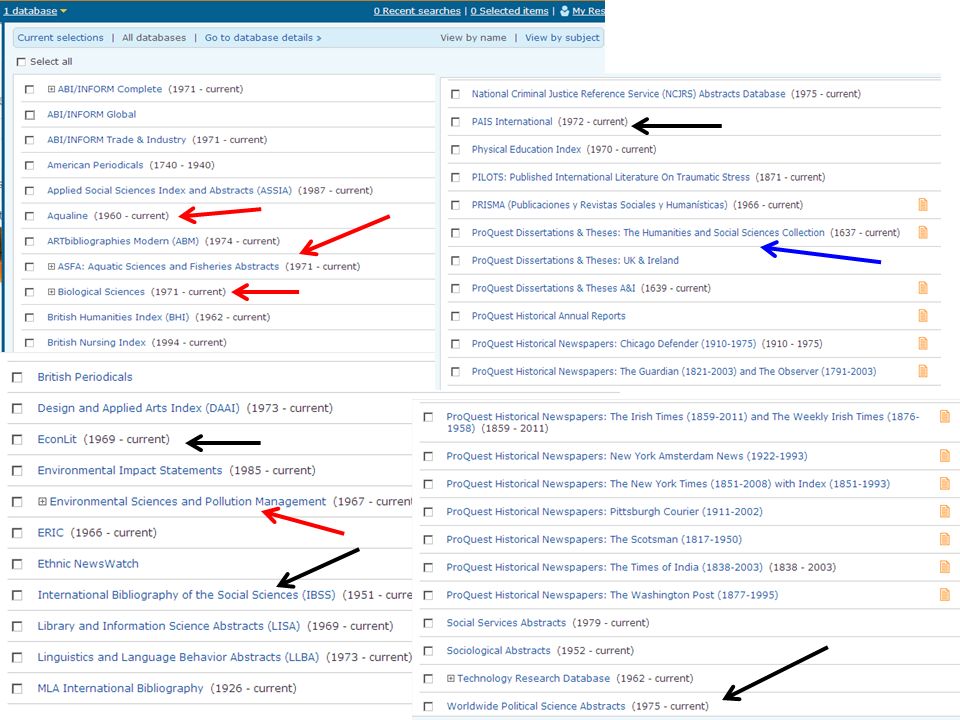Choose View by subject
The image size is (960, 720).
(x=562, y=37)
